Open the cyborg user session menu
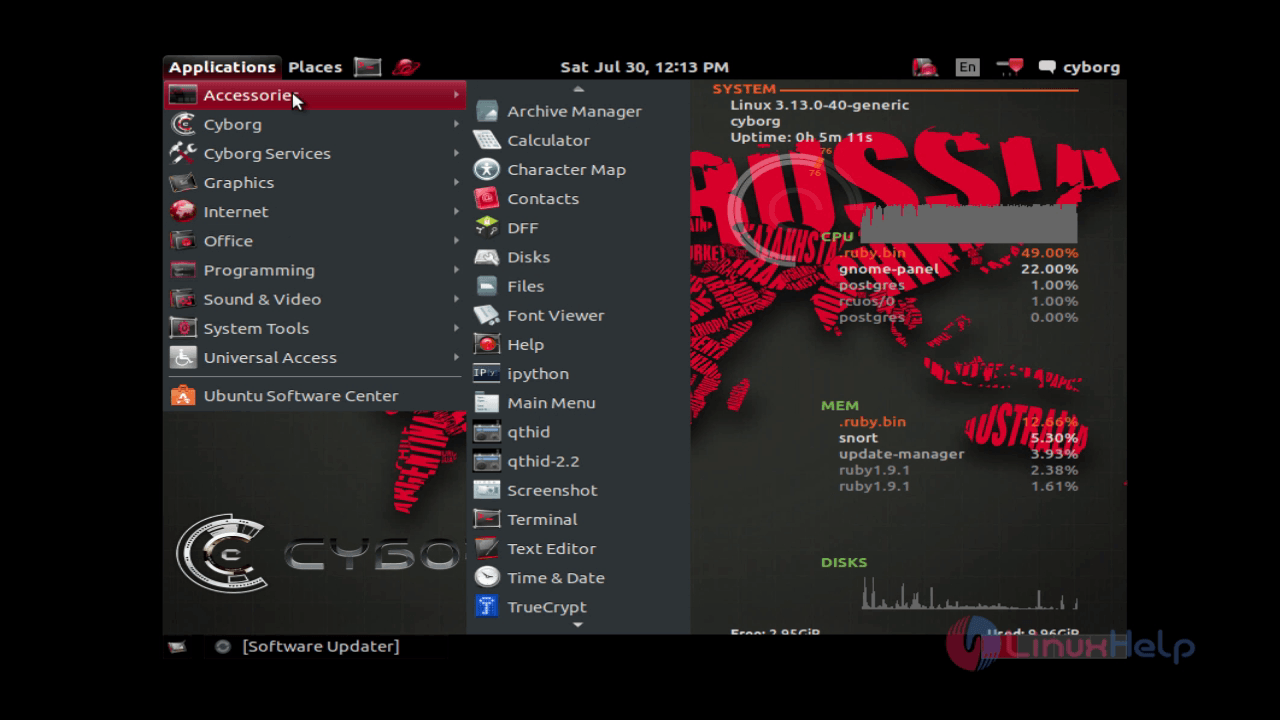This screenshot has height=720, width=1280. [x=1080, y=67]
